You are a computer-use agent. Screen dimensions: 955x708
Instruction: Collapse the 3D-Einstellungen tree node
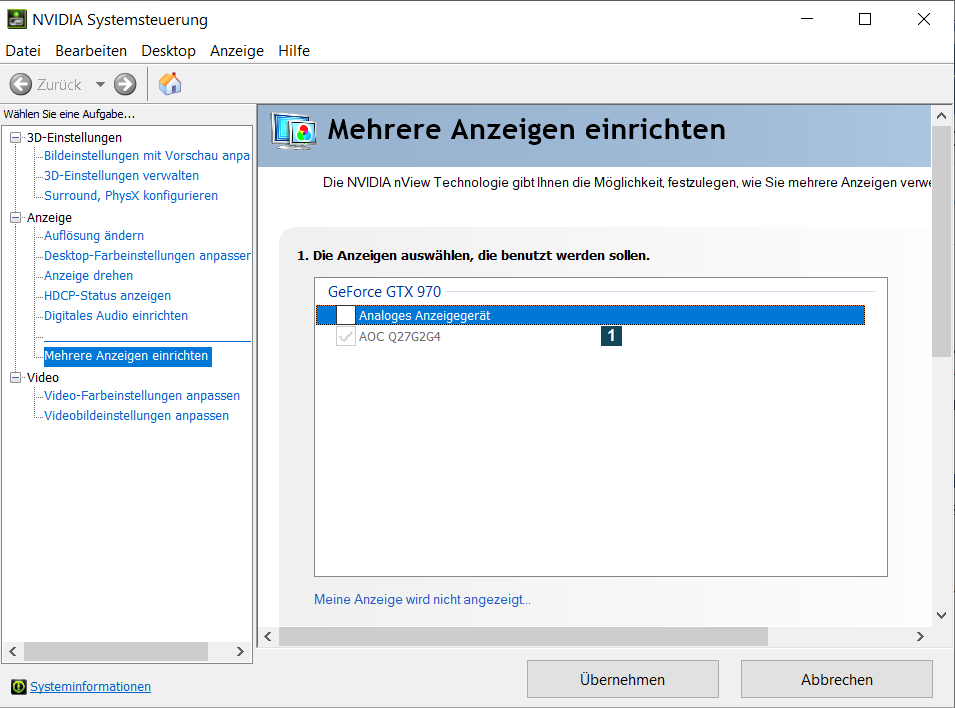15,138
